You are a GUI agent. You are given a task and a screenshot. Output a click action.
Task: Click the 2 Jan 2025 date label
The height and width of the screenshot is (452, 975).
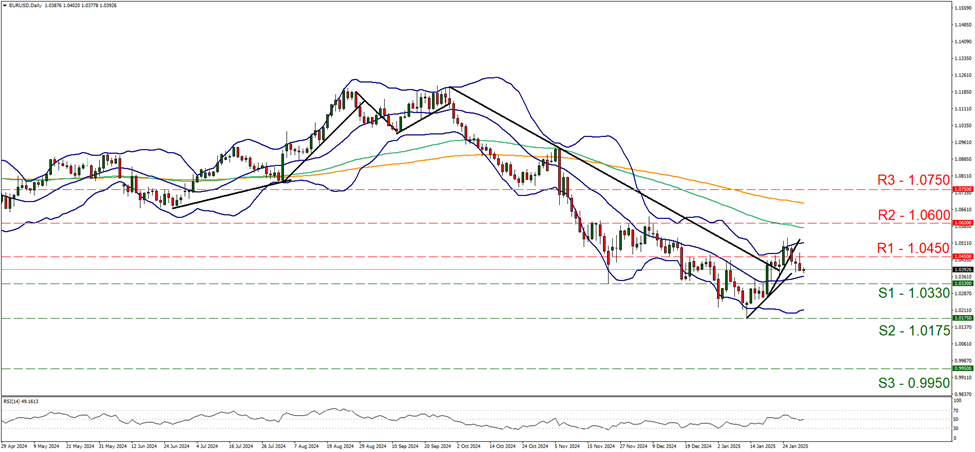(731, 446)
